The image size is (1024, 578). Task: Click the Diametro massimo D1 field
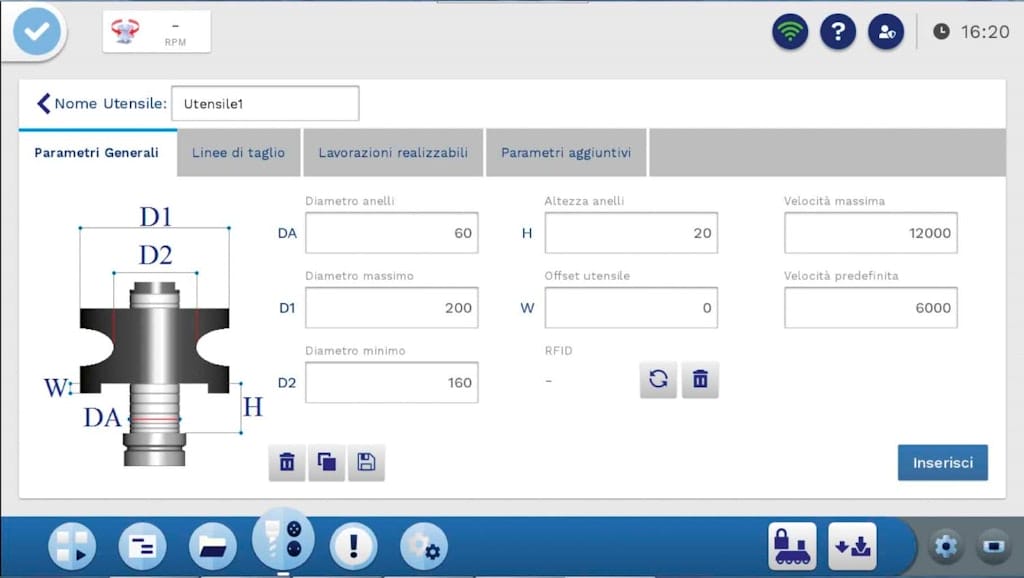tap(391, 308)
